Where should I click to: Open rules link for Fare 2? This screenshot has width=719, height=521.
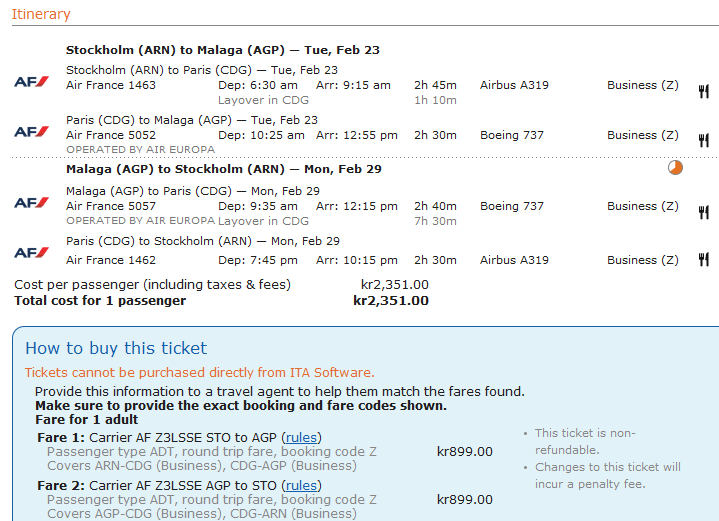tap(301, 485)
